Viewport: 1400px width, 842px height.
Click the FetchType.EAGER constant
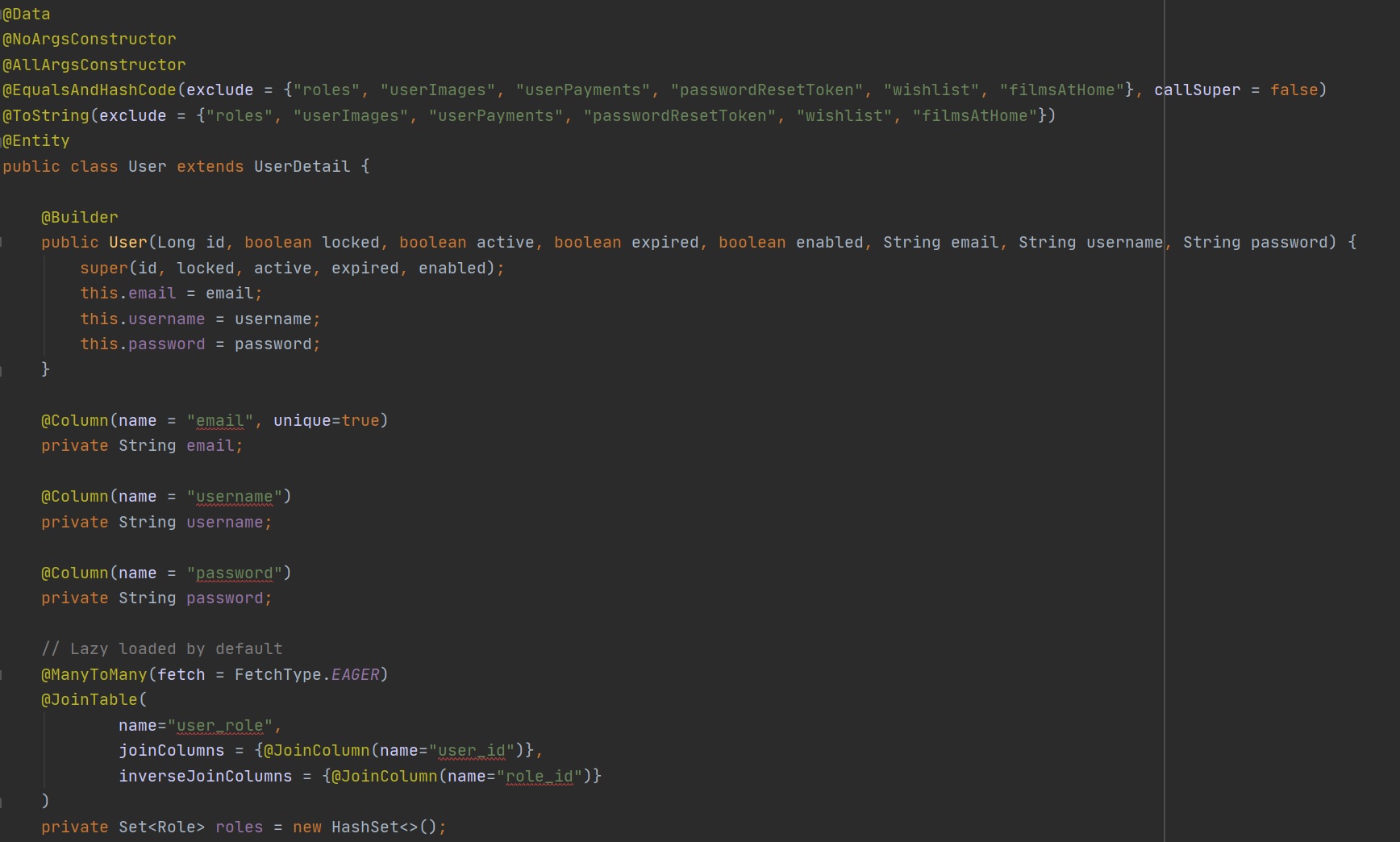[355, 675]
